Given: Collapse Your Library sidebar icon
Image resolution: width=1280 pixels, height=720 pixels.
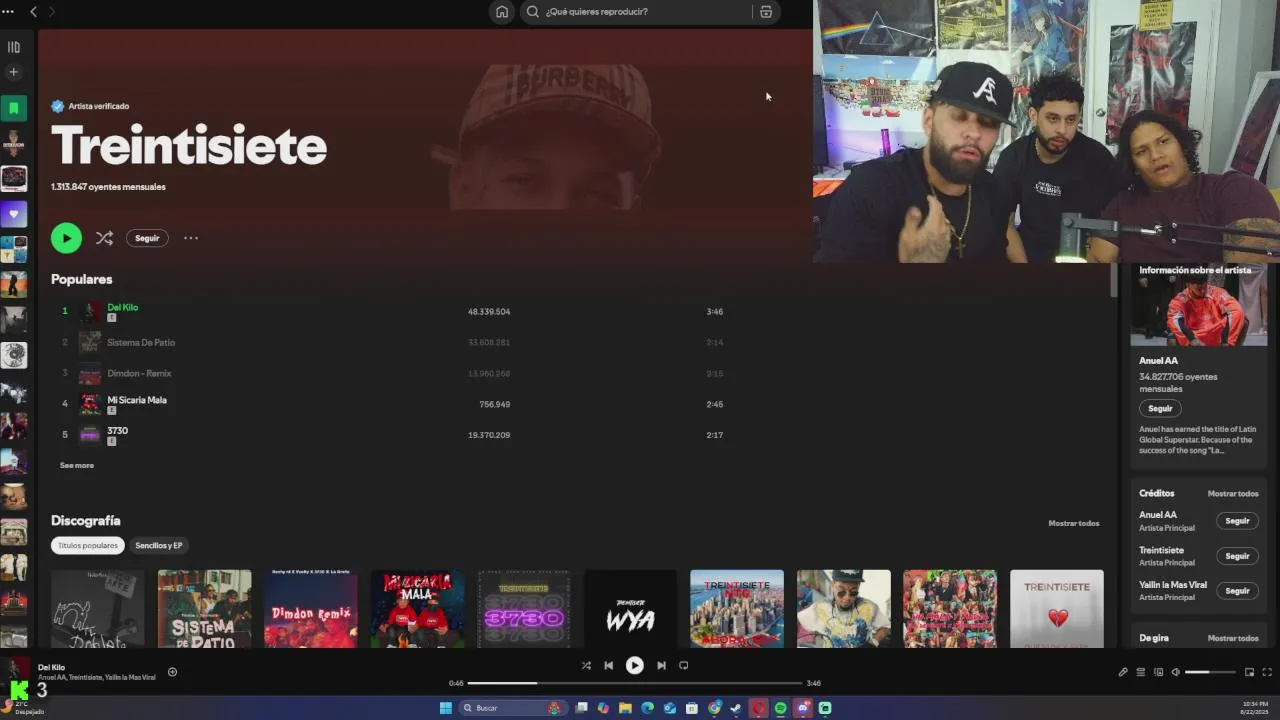Looking at the screenshot, I should coord(14,47).
